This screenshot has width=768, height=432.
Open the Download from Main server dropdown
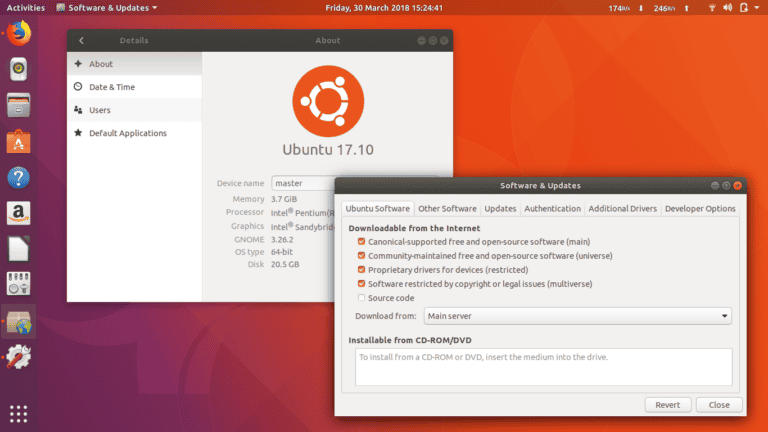pyautogui.click(x=577, y=316)
